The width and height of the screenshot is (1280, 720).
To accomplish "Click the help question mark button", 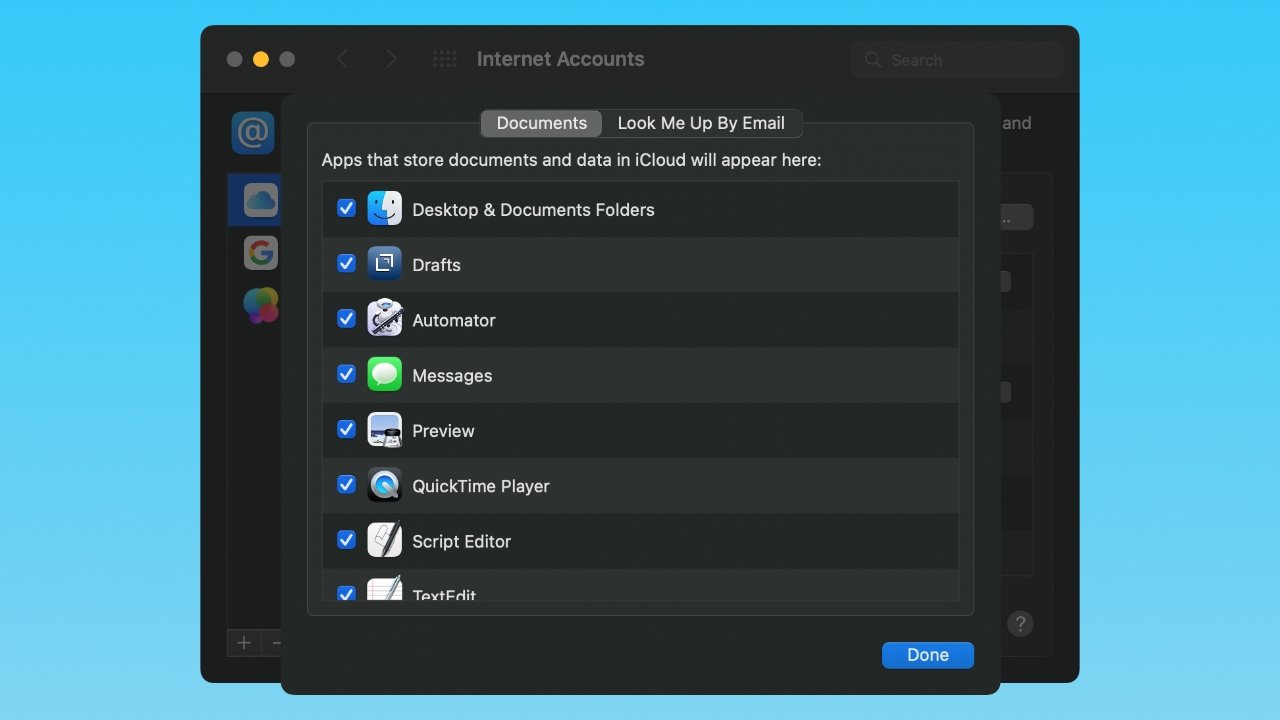I will [1019, 624].
